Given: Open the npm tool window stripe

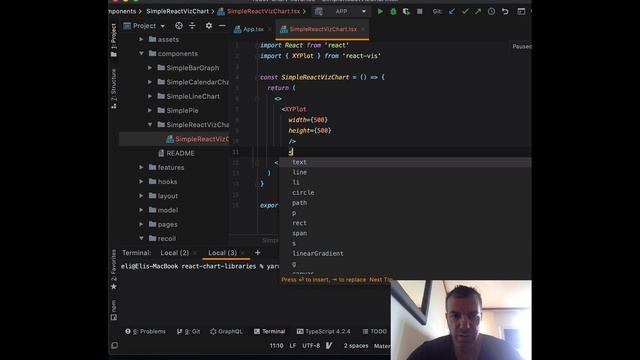Looking at the screenshot, I should tap(114, 310).
